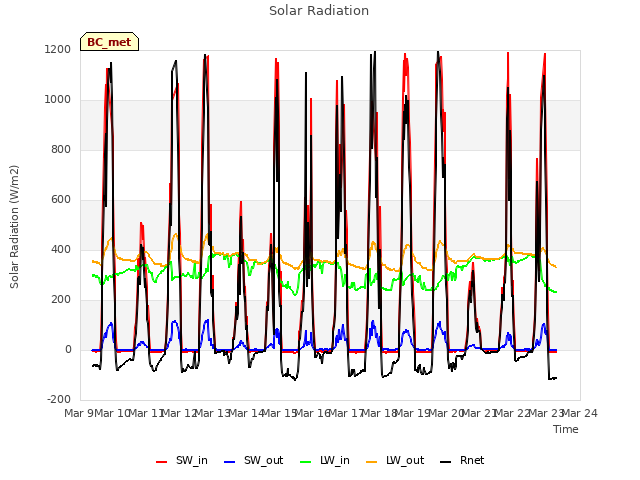Click the orange LW_out legend swatch
Viewport: 640px width, 480px height.
(x=371, y=462)
